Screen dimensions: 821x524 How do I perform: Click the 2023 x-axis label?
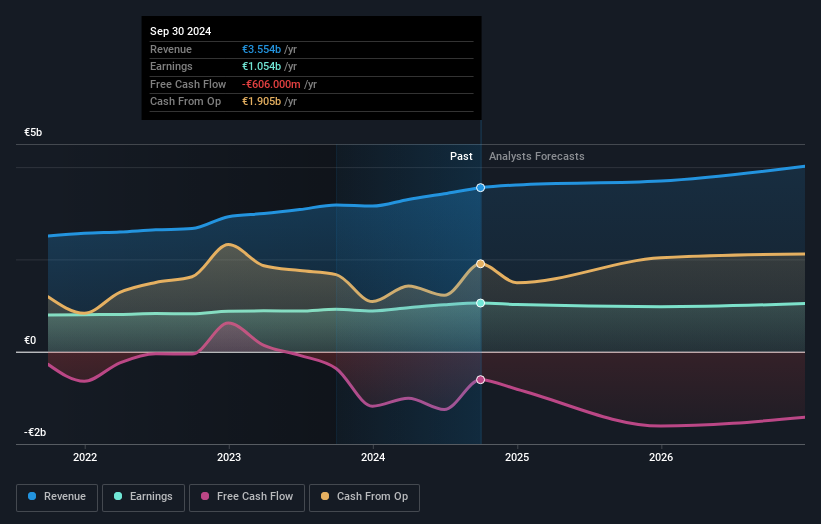pos(229,457)
